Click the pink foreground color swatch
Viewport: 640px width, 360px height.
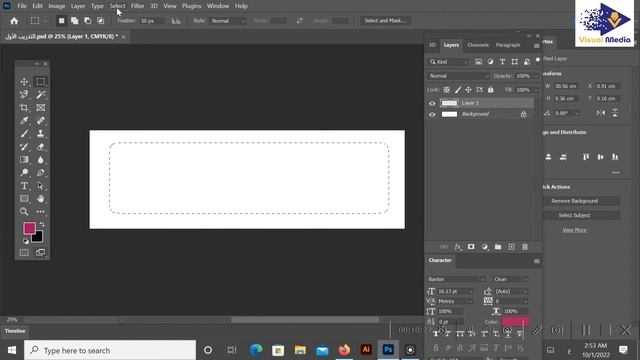(29, 228)
